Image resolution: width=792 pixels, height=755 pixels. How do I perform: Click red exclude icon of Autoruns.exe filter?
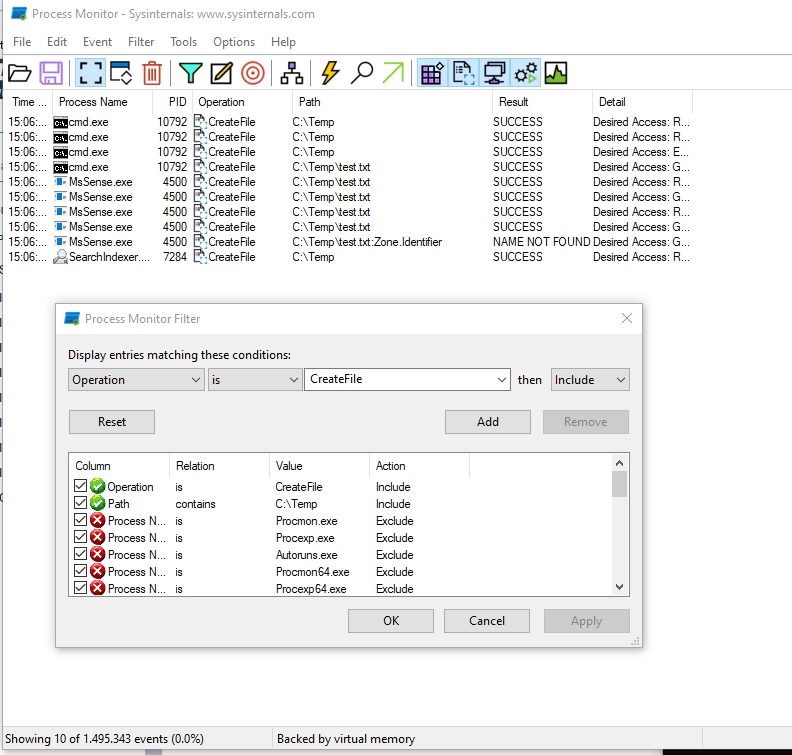[97, 555]
